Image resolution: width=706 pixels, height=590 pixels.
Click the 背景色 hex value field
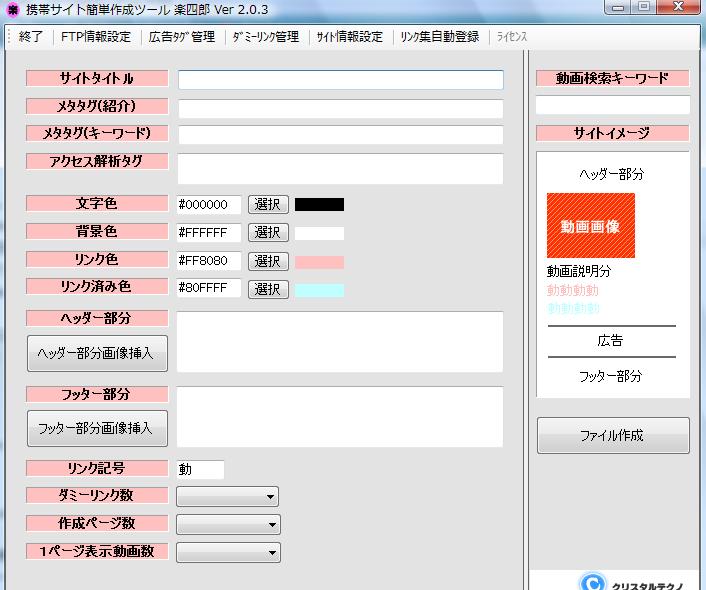[209, 232]
